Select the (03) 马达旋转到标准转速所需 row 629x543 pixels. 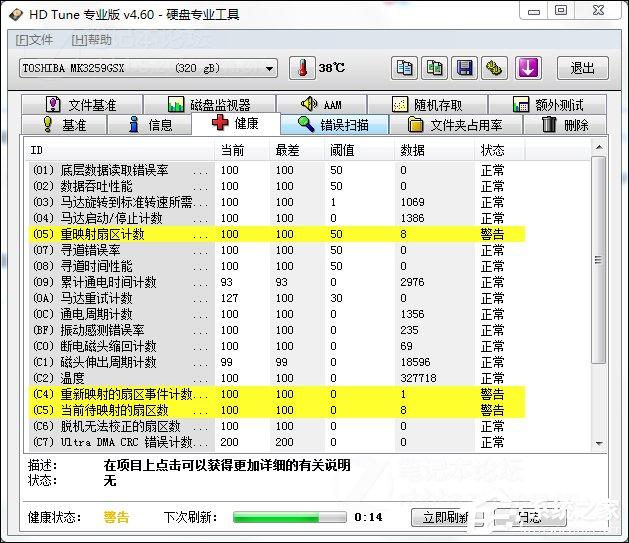(277, 202)
